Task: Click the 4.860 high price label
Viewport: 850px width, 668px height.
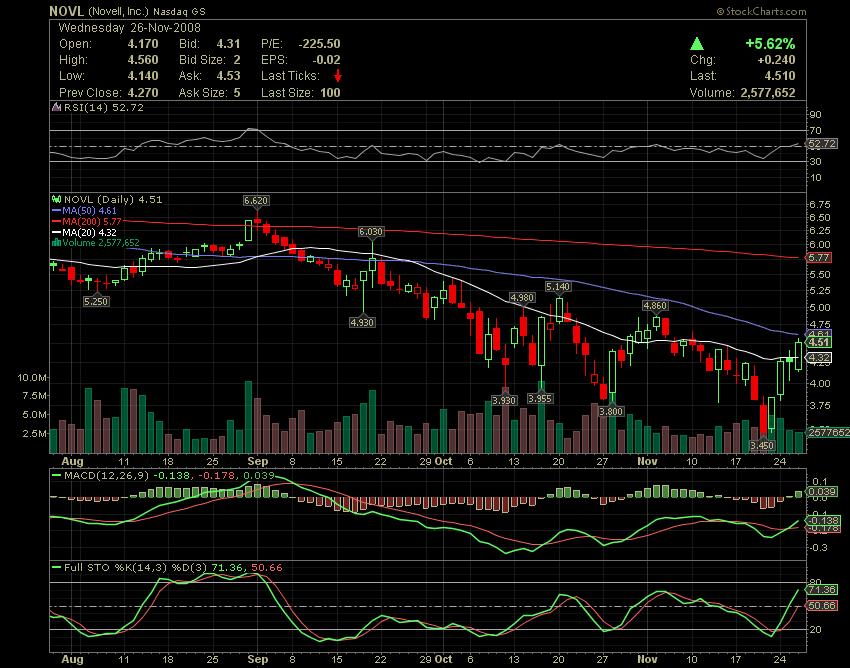Action: [655, 306]
